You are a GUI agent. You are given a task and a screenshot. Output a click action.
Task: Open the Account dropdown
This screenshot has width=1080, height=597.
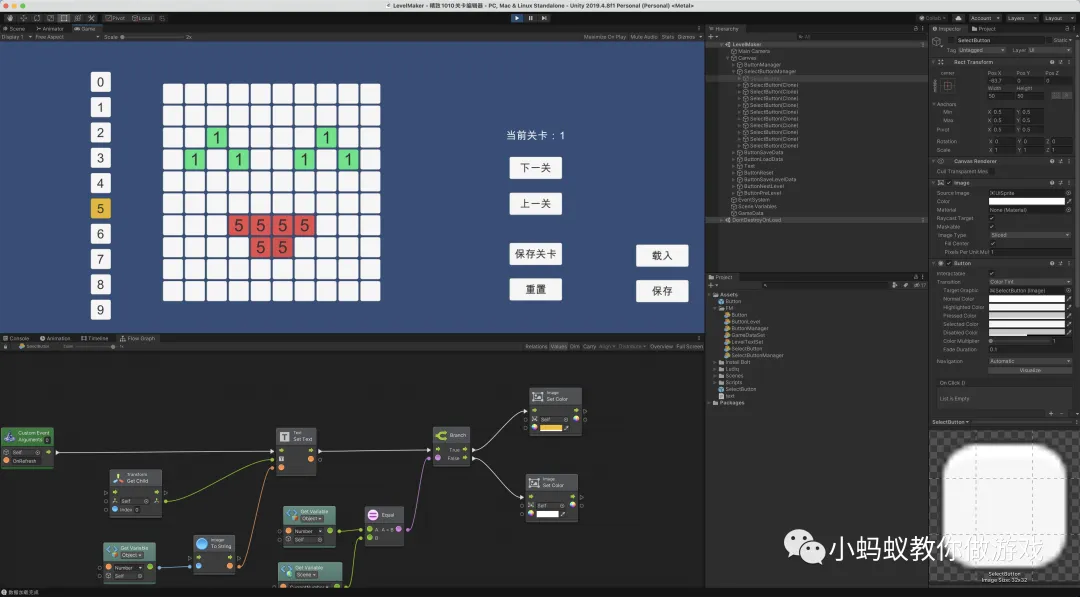pyautogui.click(x=985, y=18)
